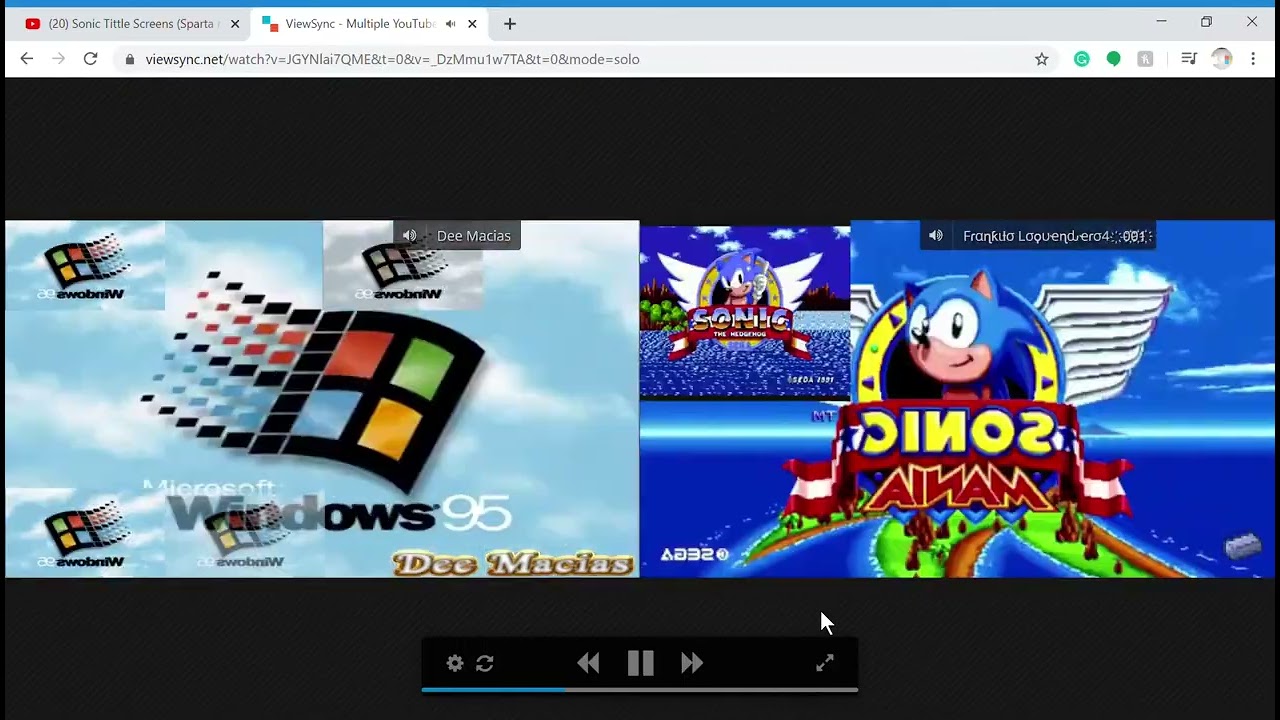Open ViewSync settings gear
This screenshot has width=1280, height=720.
(455, 663)
